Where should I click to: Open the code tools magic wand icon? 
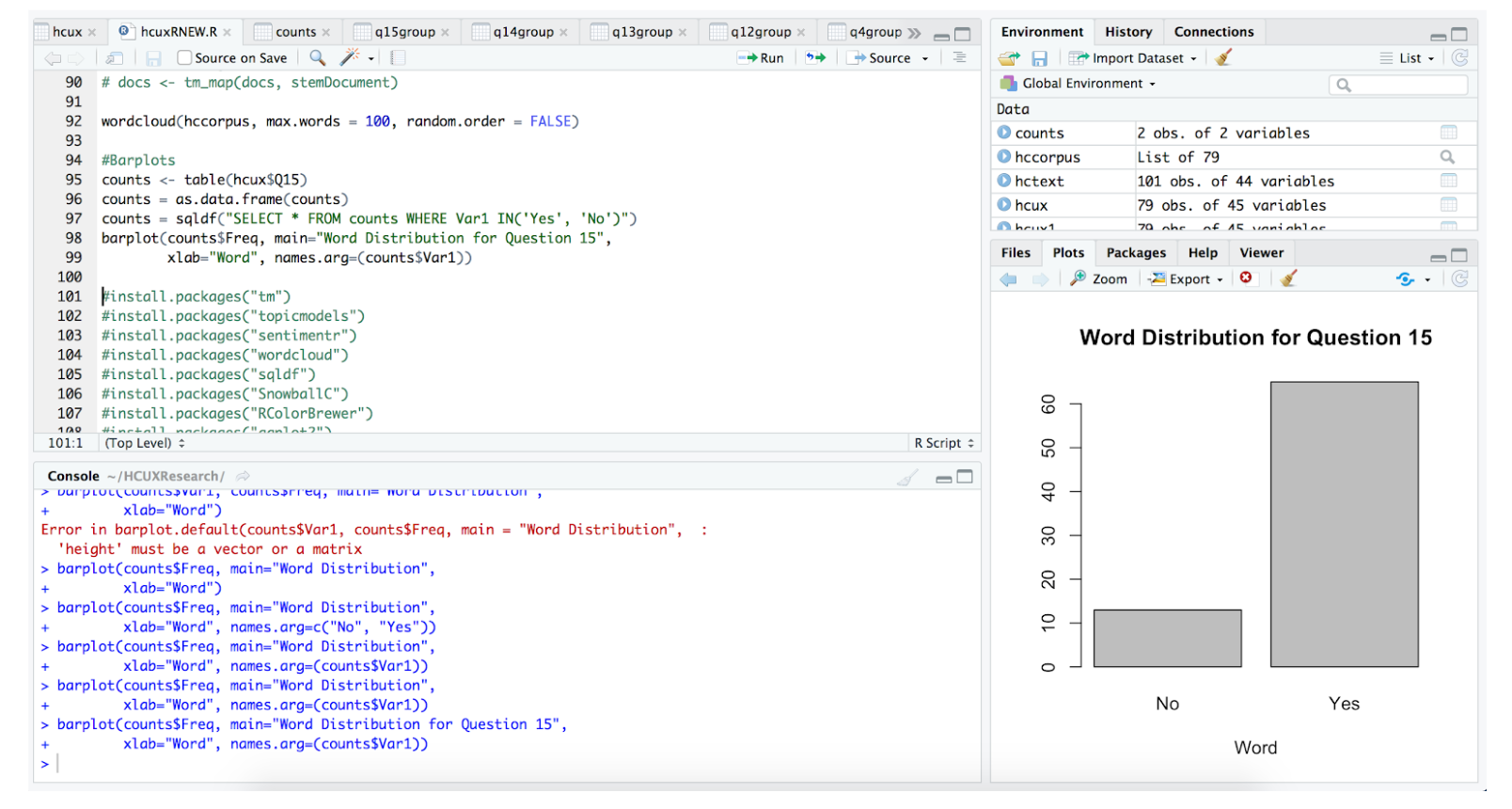point(350,57)
